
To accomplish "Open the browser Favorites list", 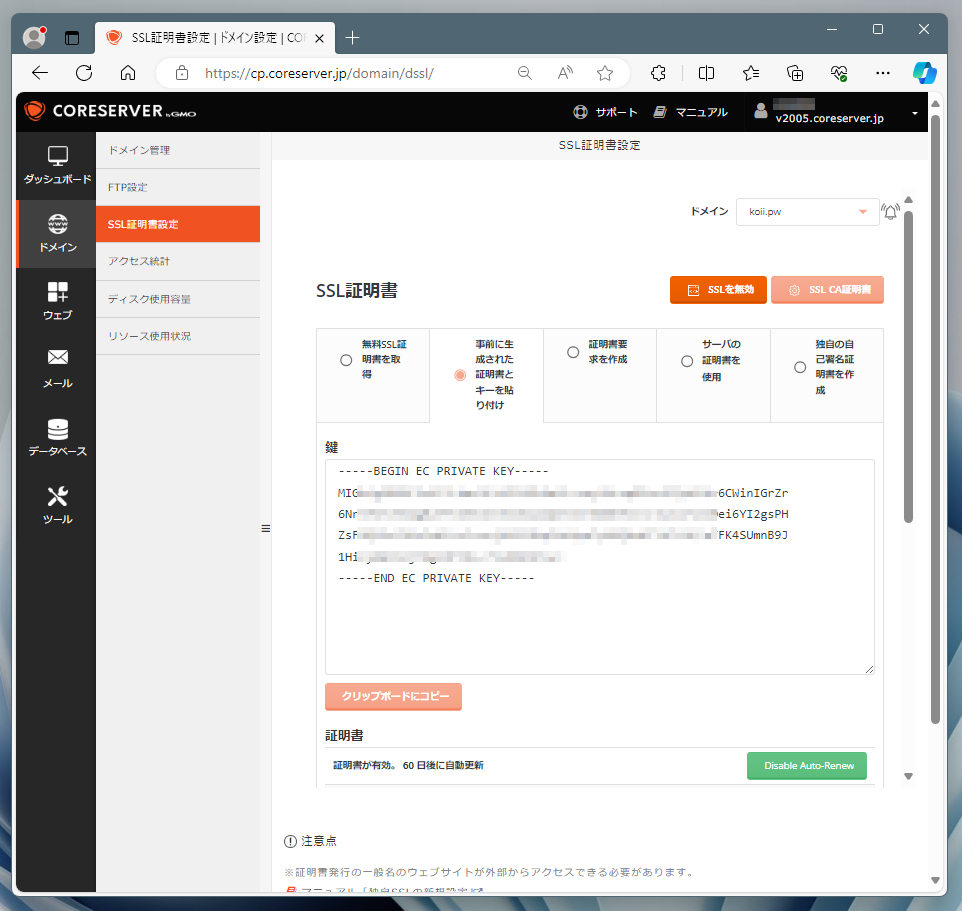I will [x=751, y=73].
